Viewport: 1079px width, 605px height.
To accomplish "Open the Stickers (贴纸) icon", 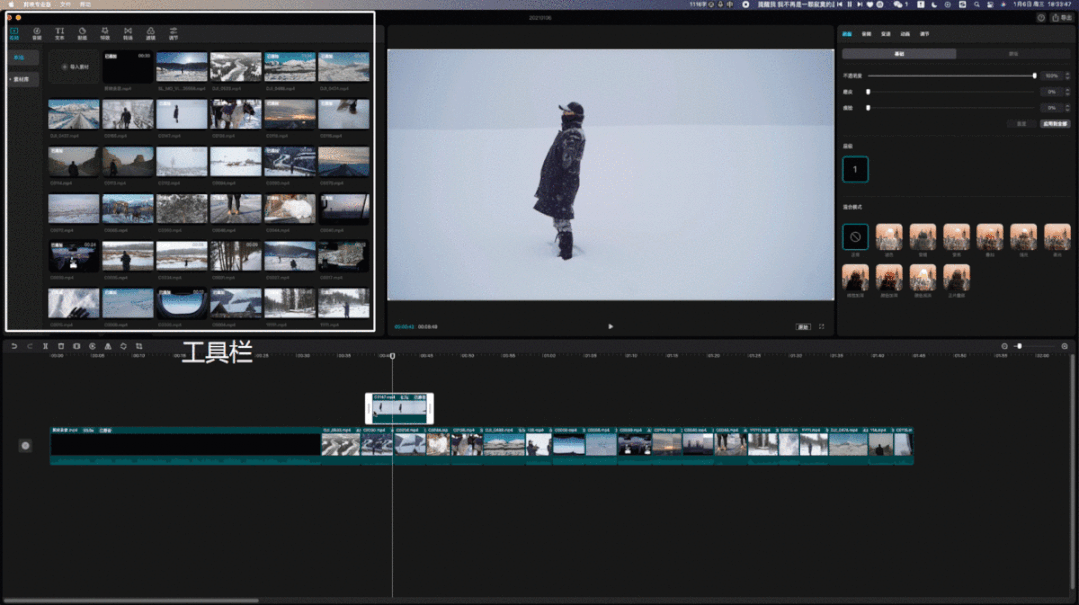I will (x=82, y=33).
